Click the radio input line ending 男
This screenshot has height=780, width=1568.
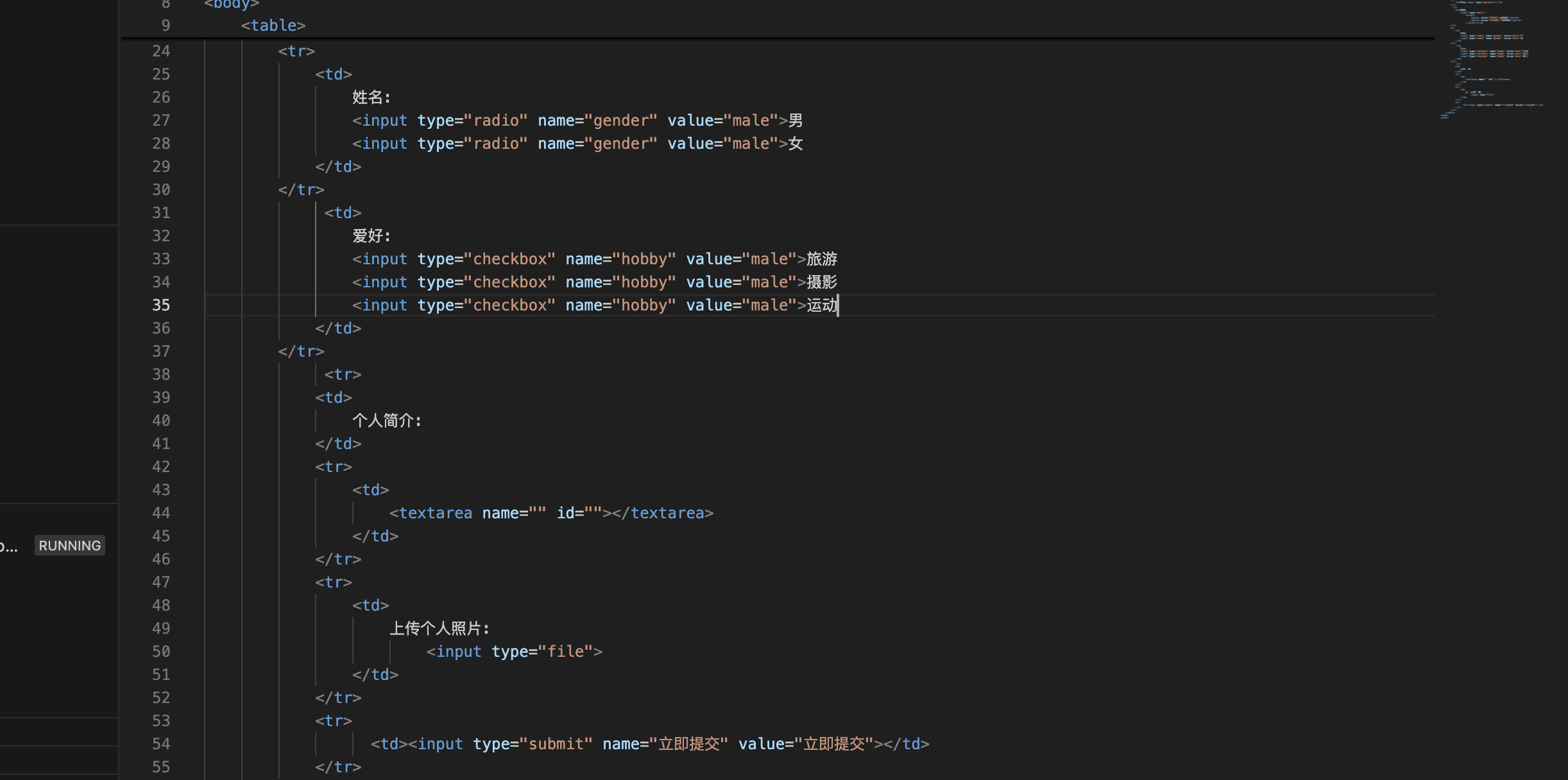click(x=576, y=120)
